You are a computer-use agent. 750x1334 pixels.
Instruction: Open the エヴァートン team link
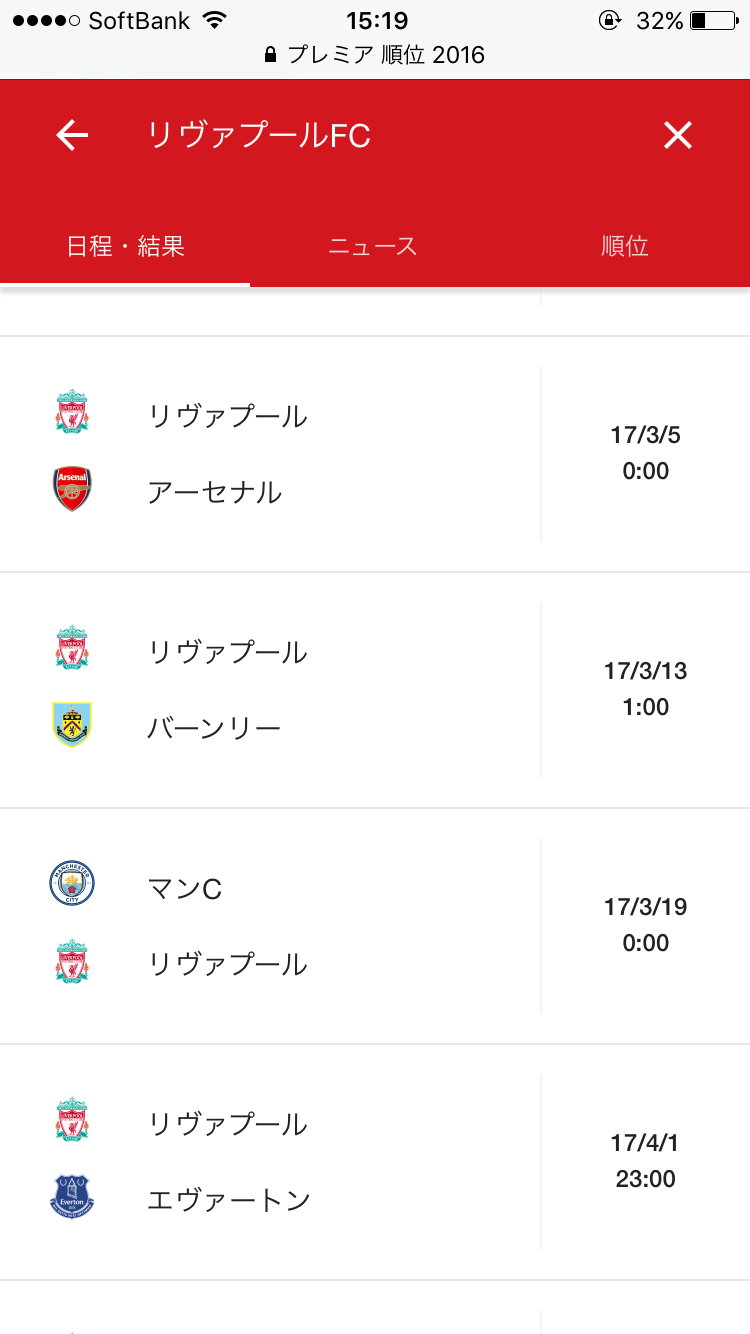click(229, 1200)
